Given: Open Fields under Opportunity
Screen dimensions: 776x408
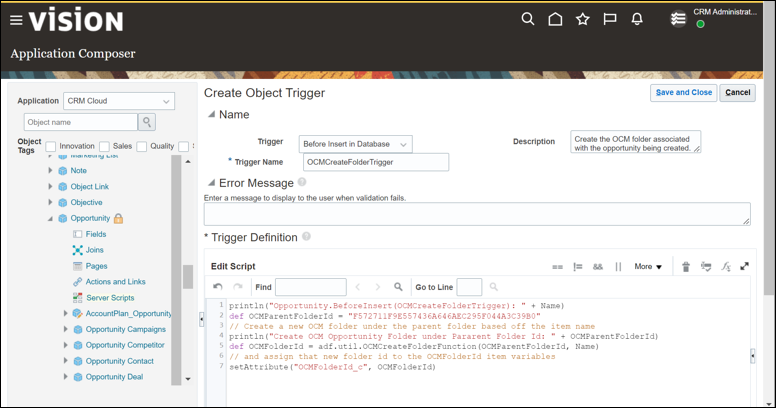Looking at the screenshot, I should tap(96, 234).
